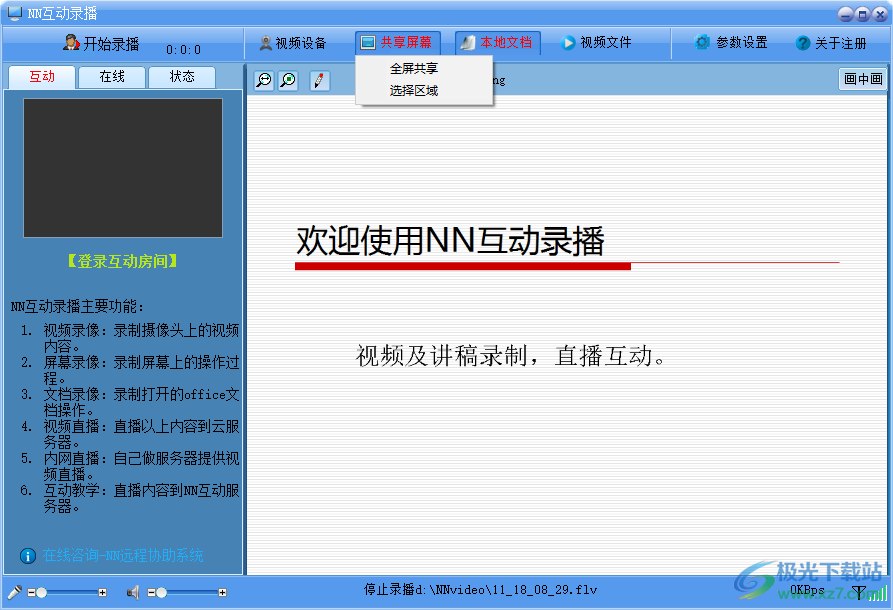This screenshot has height=610, width=893.
Task: Click the zoom in magnifier icon
Action: pos(288,80)
